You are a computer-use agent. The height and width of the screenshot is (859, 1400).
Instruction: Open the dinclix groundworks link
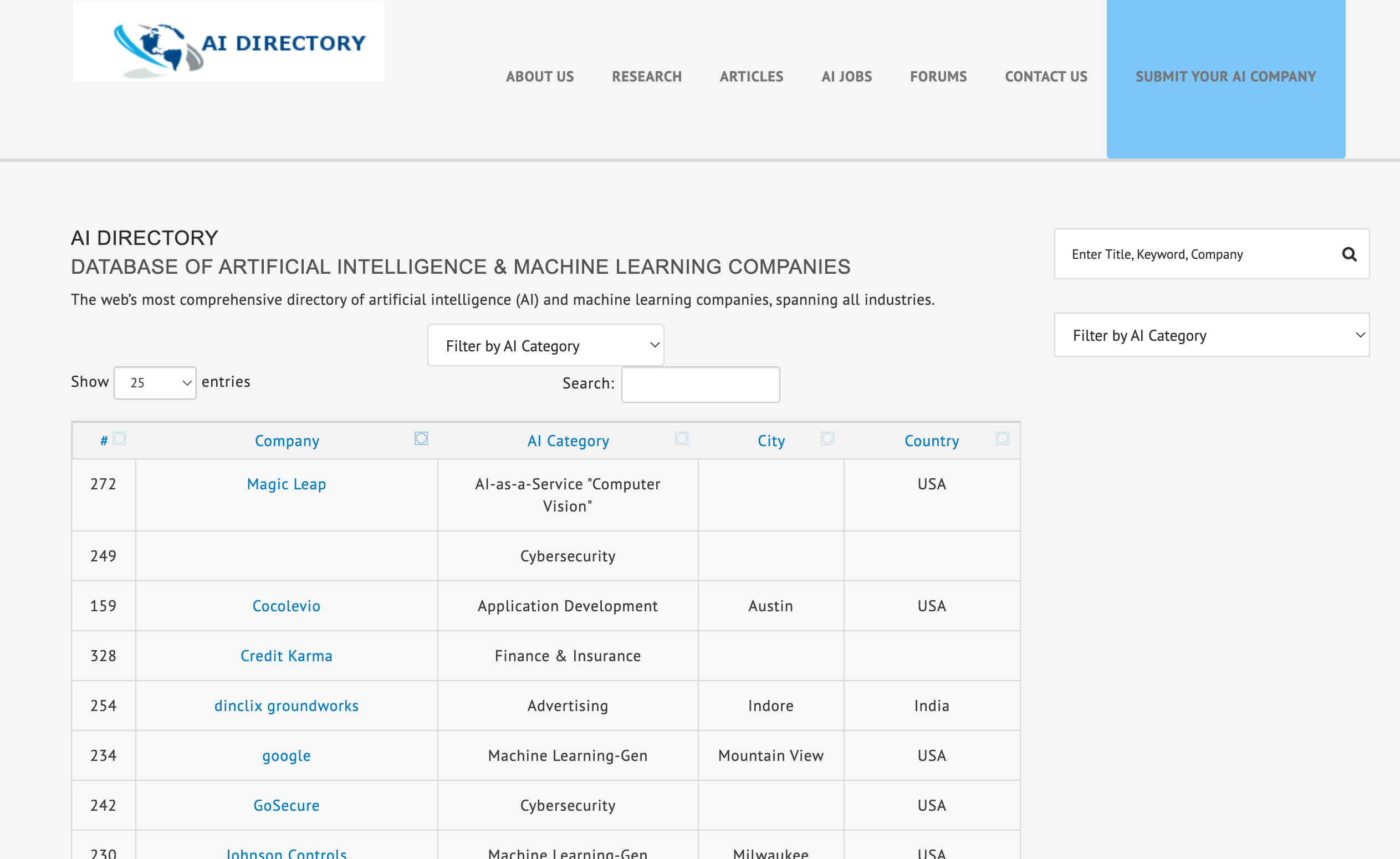click(287, 705)
